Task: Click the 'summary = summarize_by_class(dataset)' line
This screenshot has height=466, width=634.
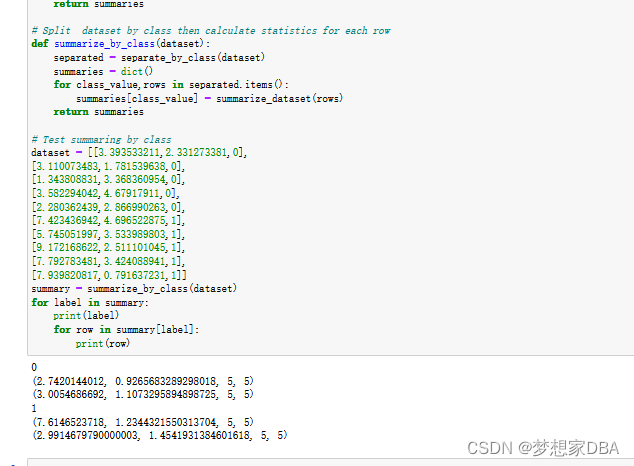Action: (x=134, y=289)
